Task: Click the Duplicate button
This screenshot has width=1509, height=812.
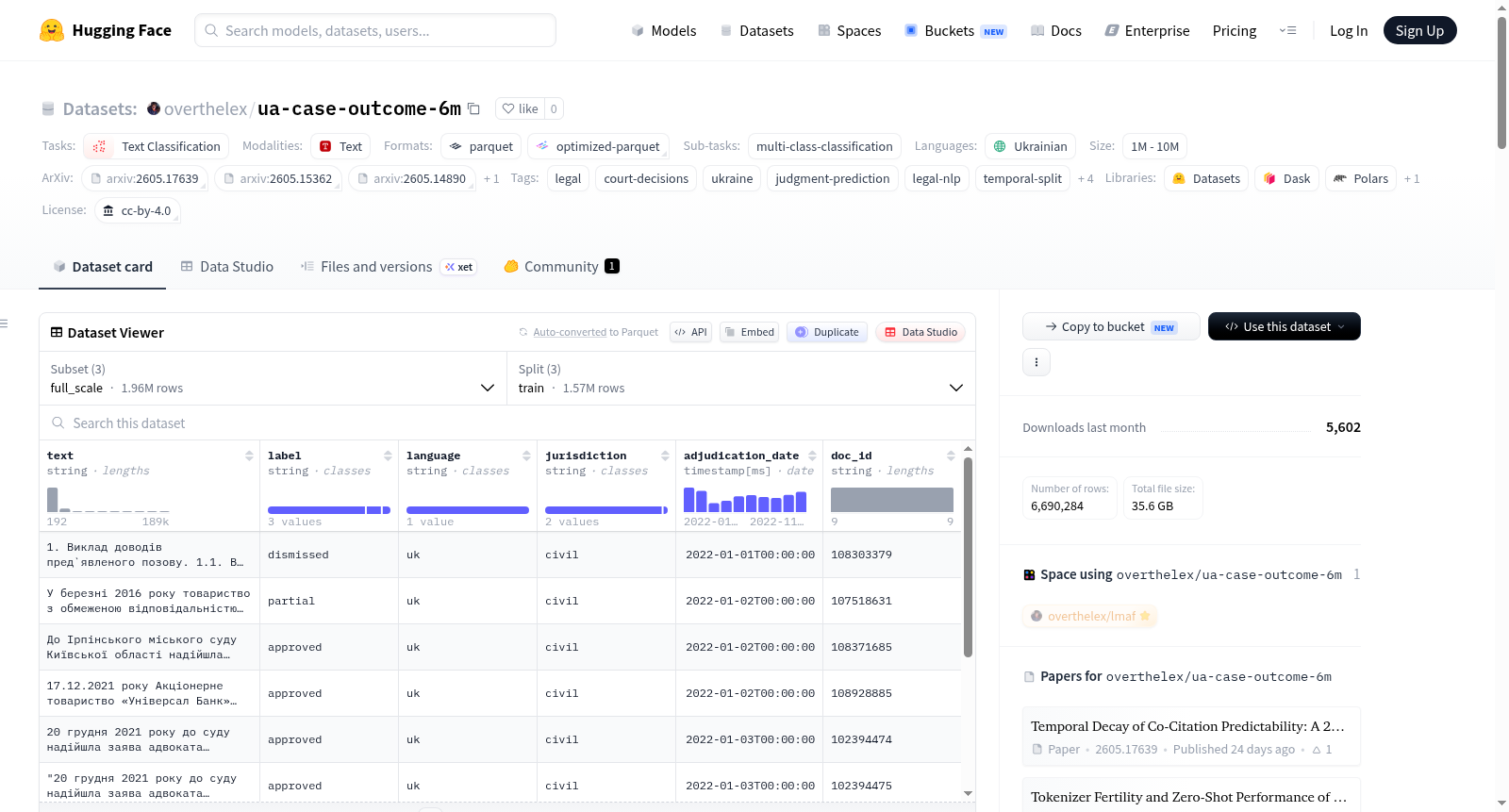Action: [827, 332]
